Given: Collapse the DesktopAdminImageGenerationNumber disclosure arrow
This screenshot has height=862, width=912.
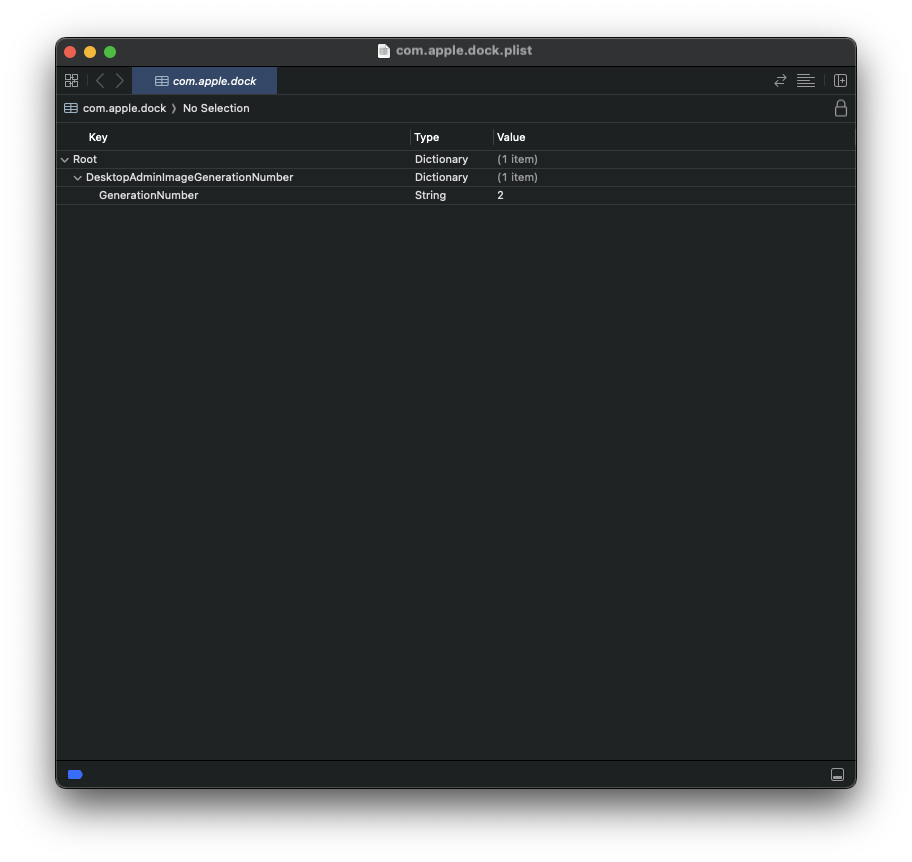Looking at the screenshot, I should [x=78, y=178].
